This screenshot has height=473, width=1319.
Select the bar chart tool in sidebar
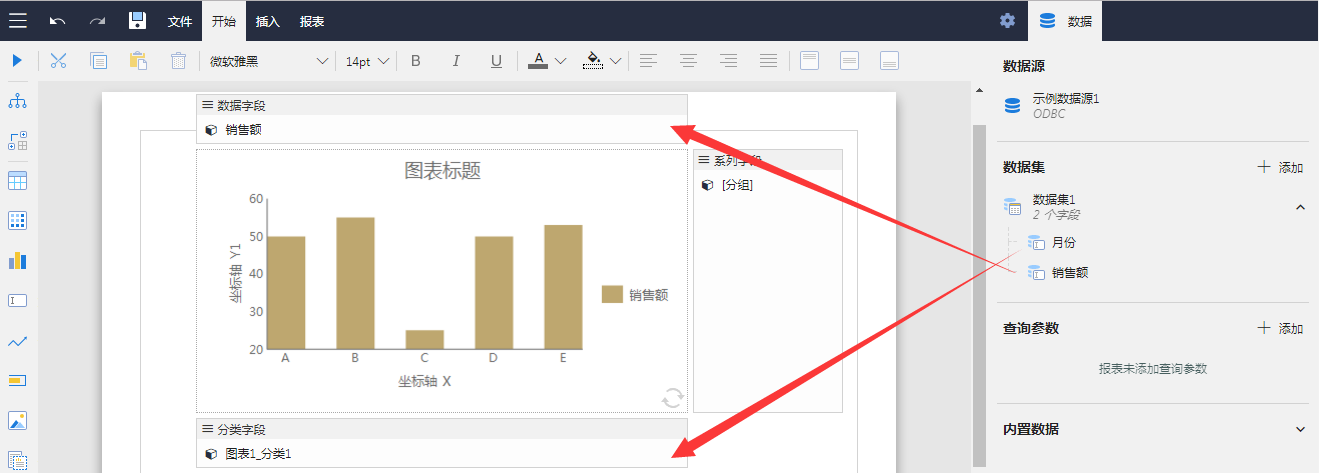pos(17,260)
